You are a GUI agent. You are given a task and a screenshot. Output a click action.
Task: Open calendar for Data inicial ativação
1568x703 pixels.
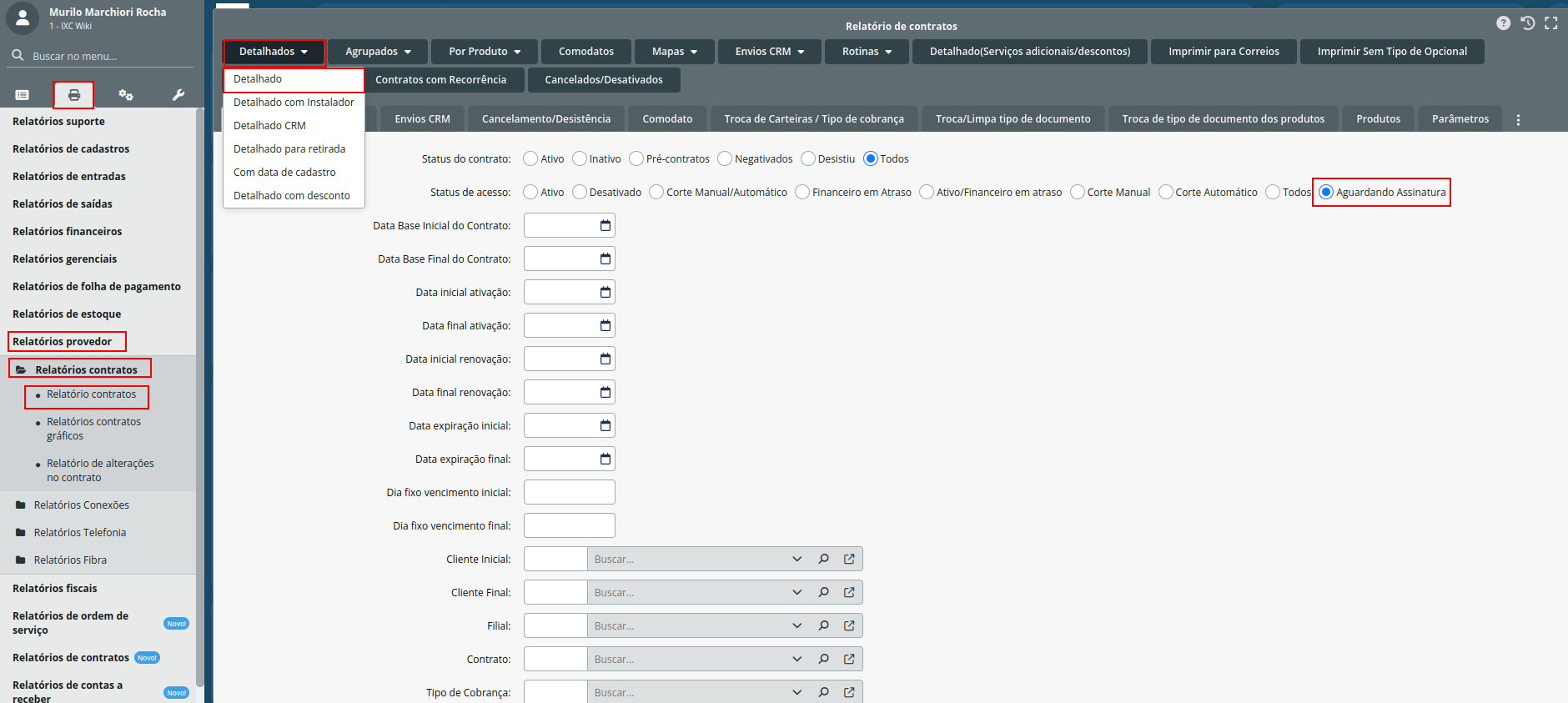click(x=606, y=292)
